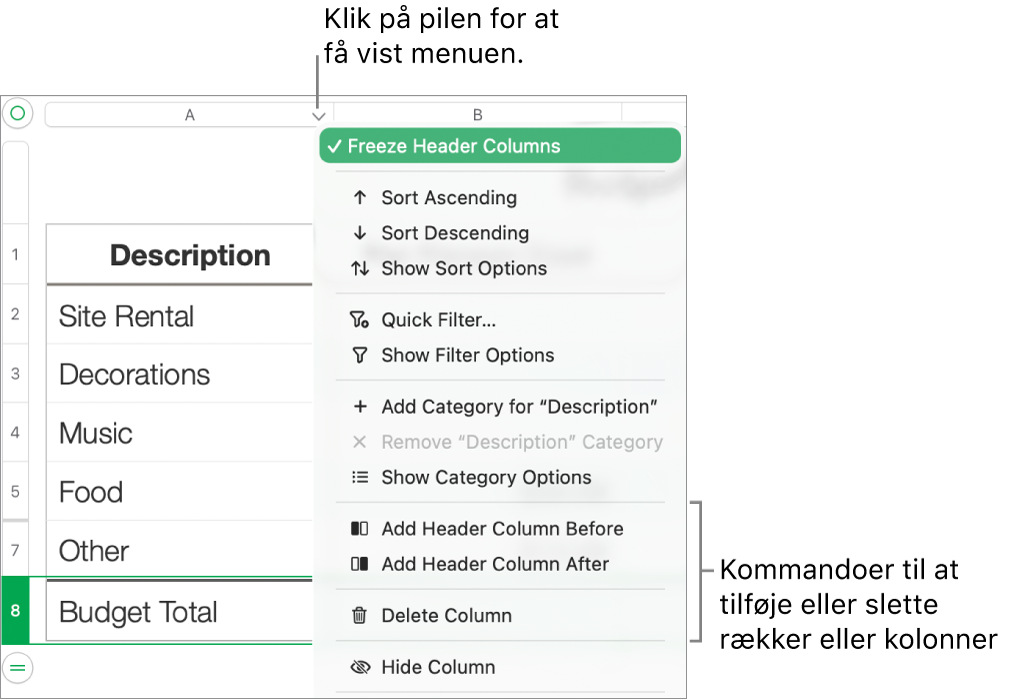Click the Delete Column trash icon
The height and width of the screenshot is (700, 1012).
(360, 616)
